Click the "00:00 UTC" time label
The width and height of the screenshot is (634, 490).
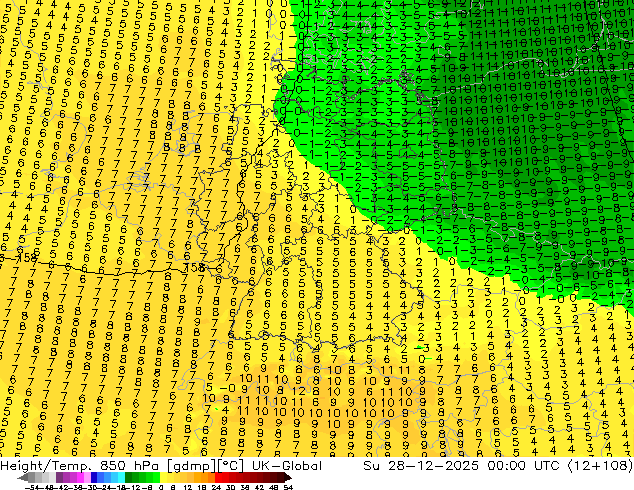pos(523,466)
